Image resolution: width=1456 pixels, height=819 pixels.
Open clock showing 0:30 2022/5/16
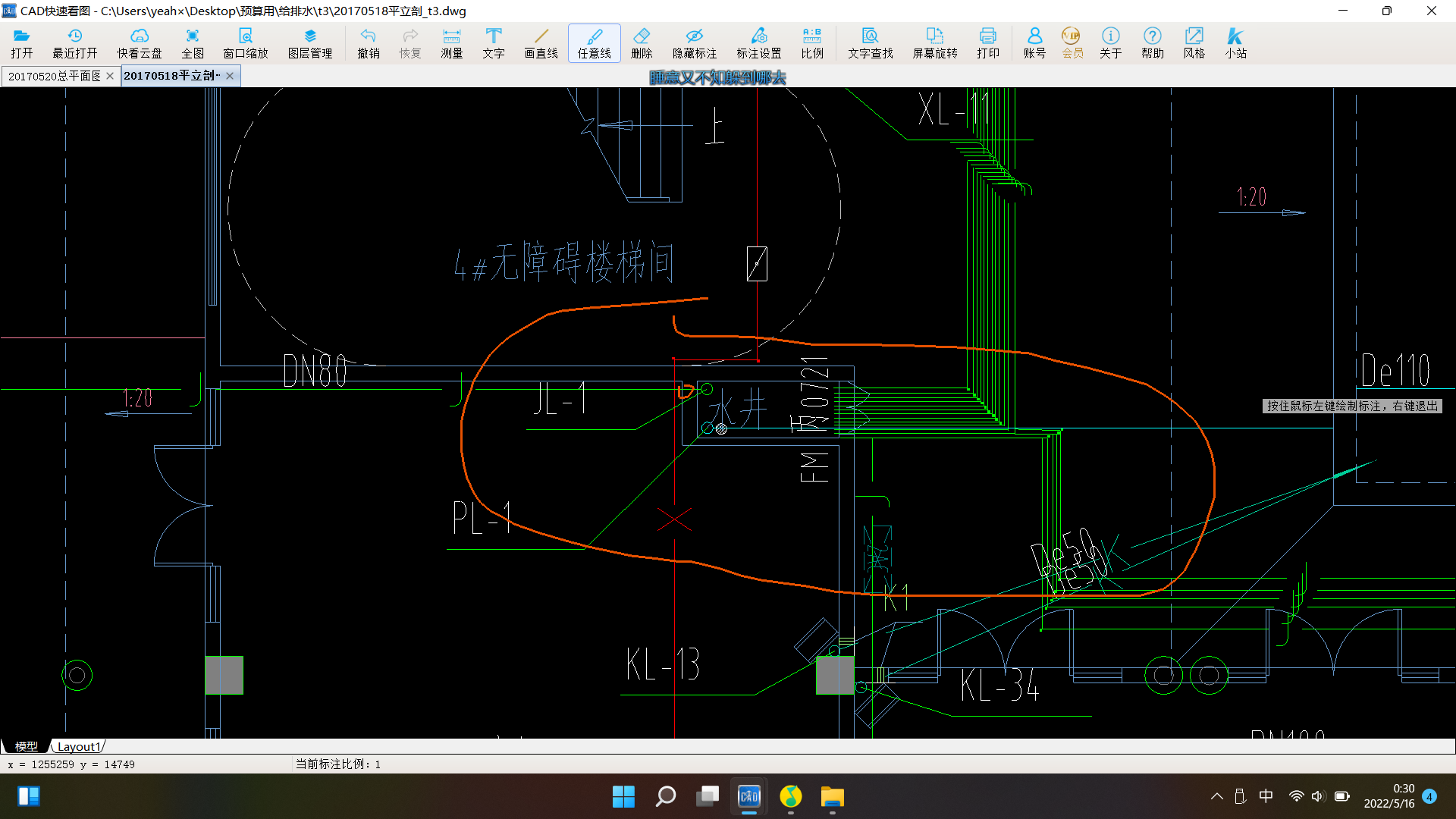[x=1389, y=796]
